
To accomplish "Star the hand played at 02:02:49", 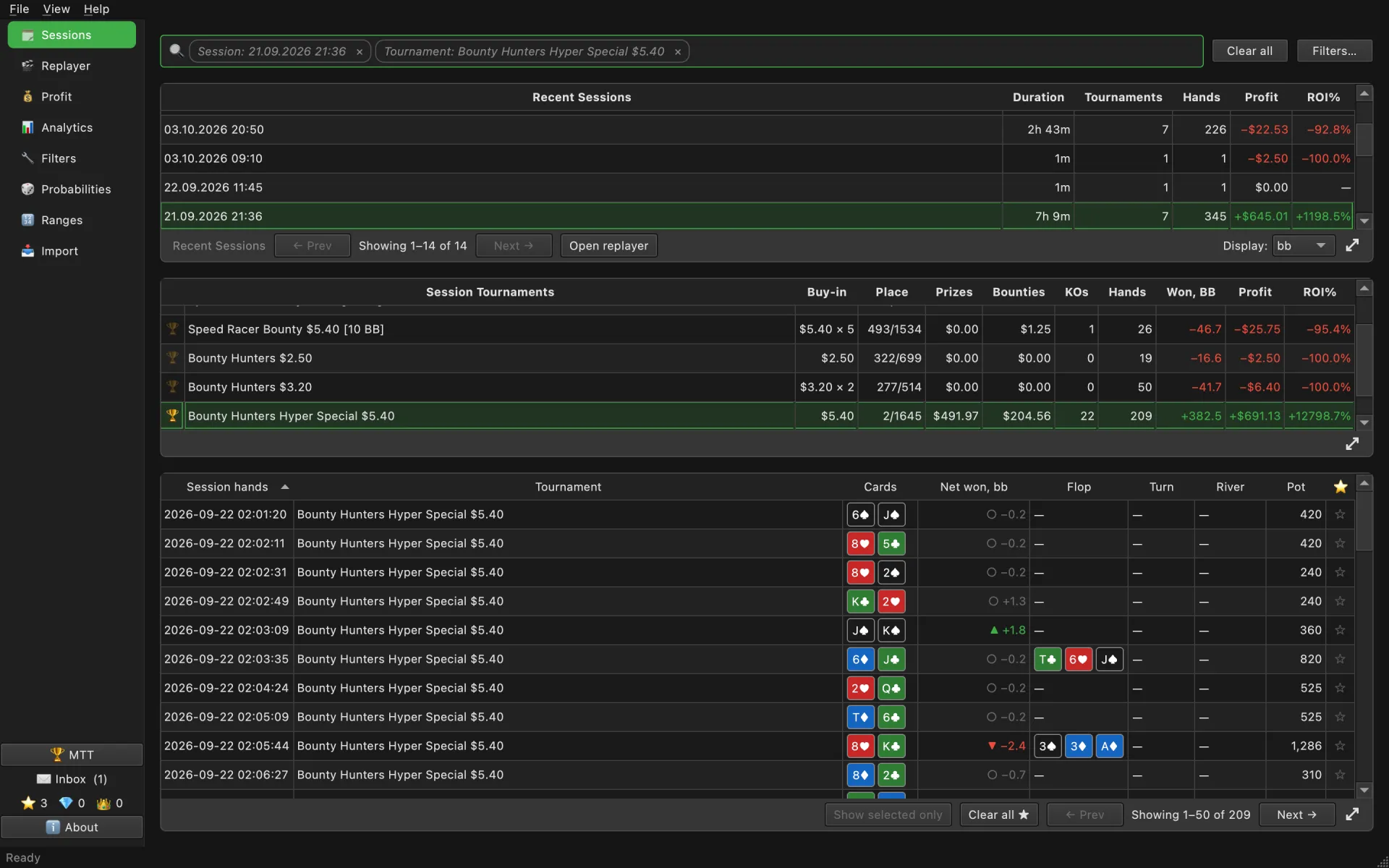I will coord(1340,601).
